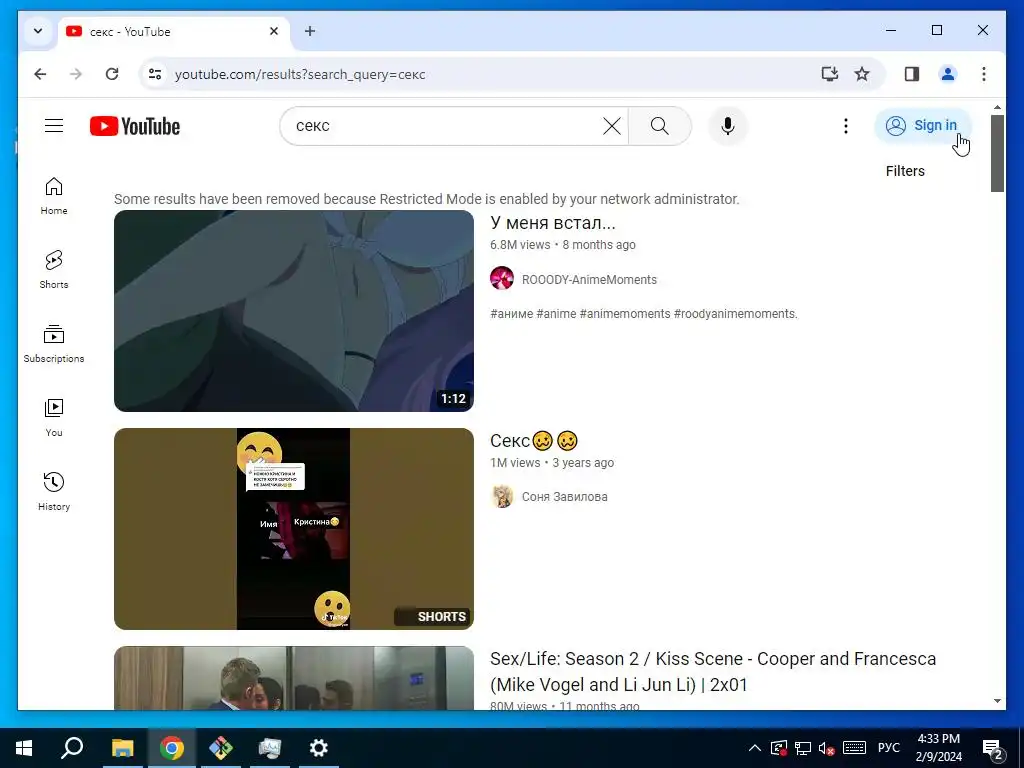Open Home in the sidebar
The image size is (1024, 768).
(x=54, y=196)
